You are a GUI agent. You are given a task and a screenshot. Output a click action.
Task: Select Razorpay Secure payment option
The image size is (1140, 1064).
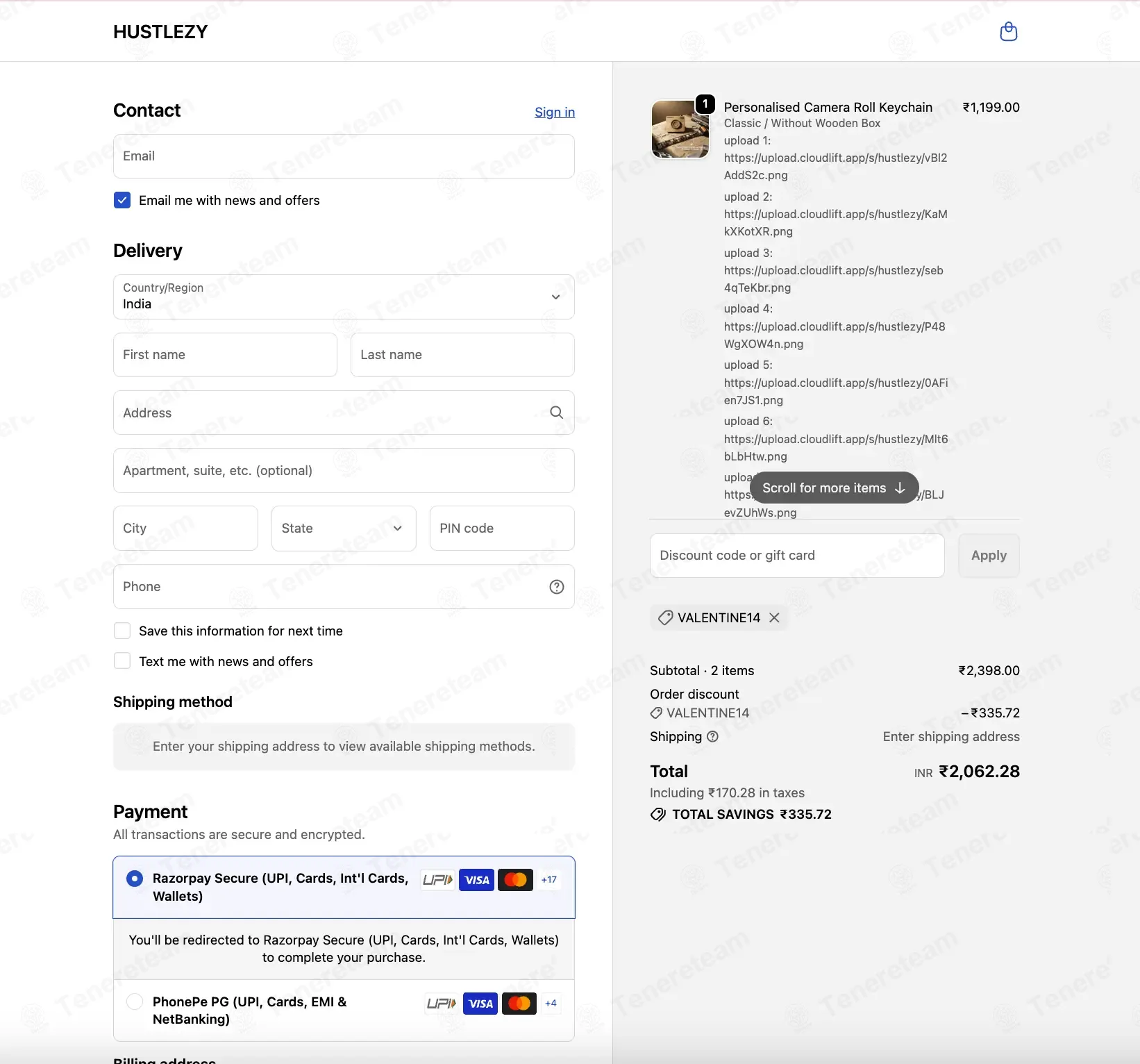[135, 879]
